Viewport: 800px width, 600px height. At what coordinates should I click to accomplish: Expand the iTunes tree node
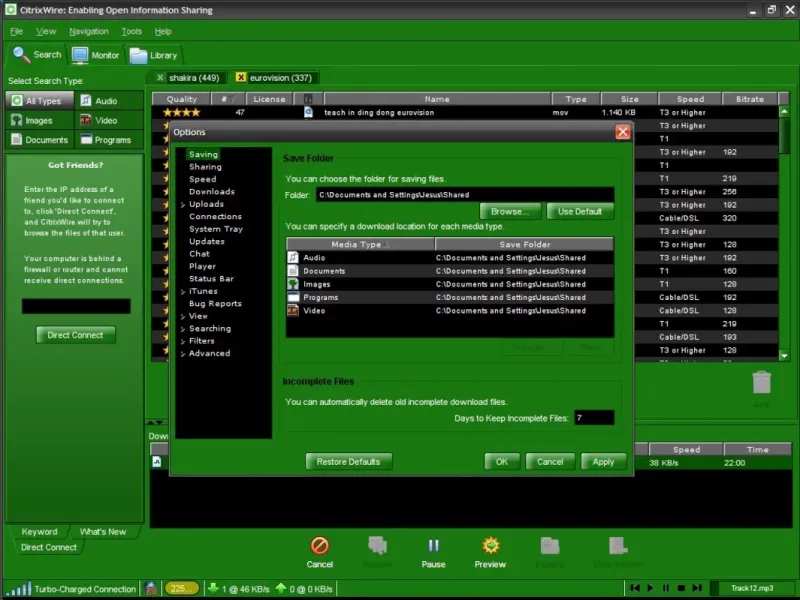183,292
